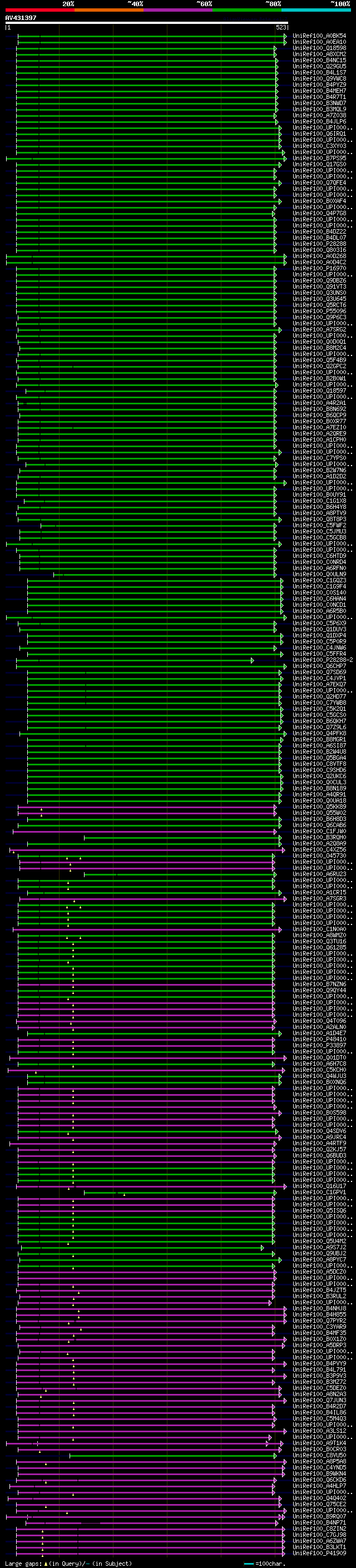Open the UniRef100_P33897 entry

319,1046
